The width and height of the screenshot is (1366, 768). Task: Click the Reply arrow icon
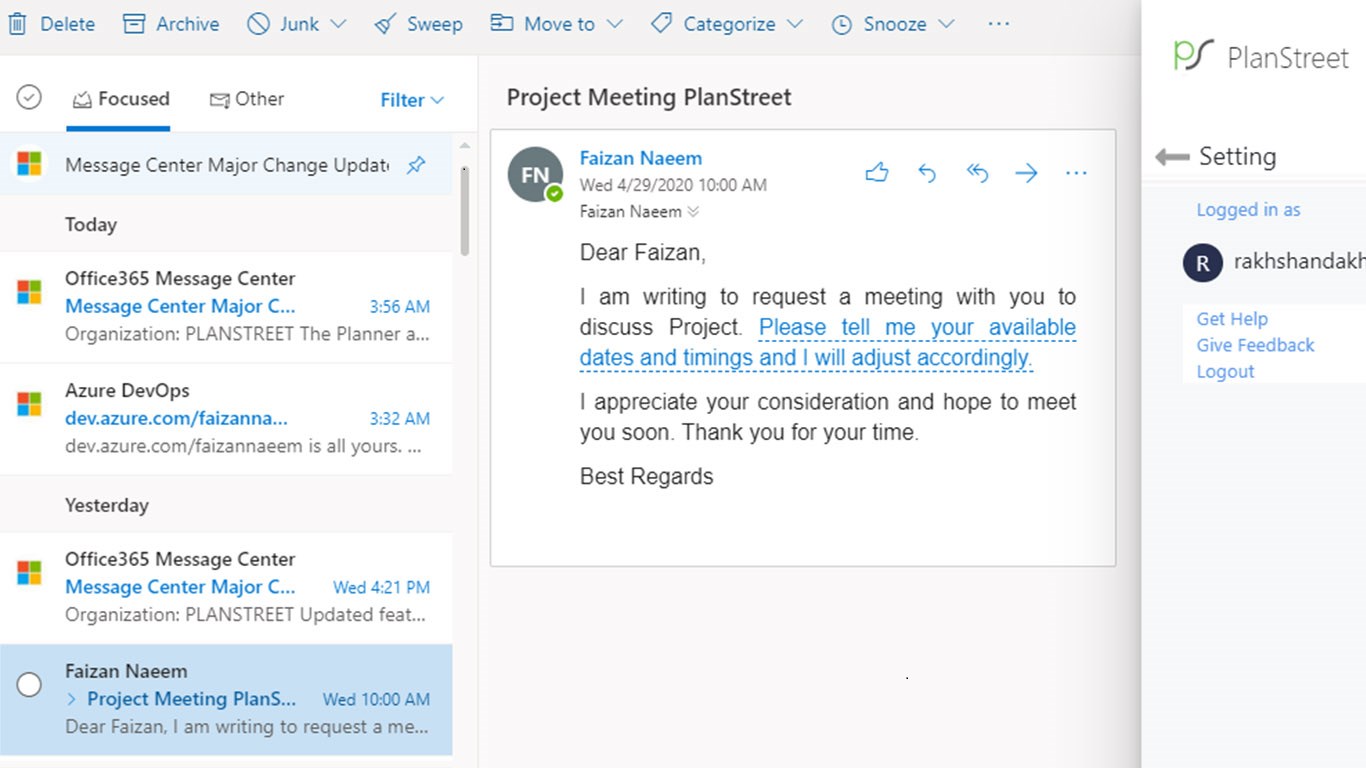tap(927, 173)
